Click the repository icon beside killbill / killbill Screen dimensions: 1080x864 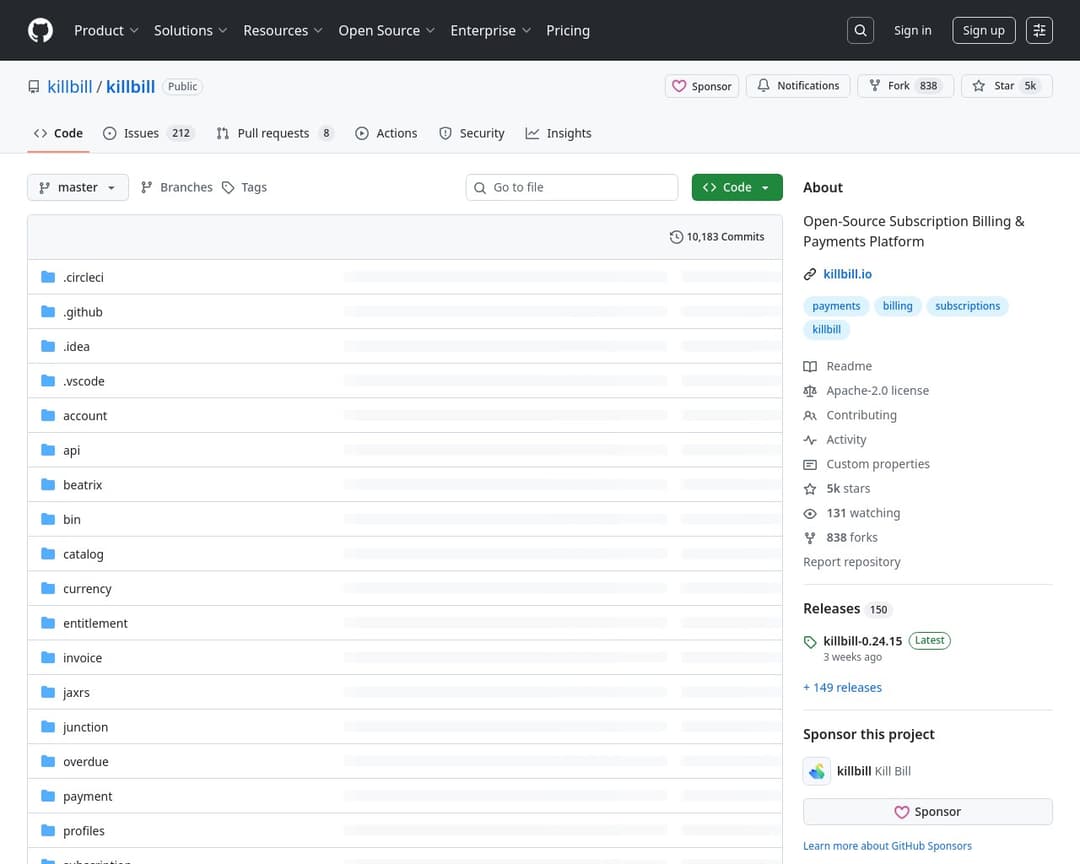[34, 87]
